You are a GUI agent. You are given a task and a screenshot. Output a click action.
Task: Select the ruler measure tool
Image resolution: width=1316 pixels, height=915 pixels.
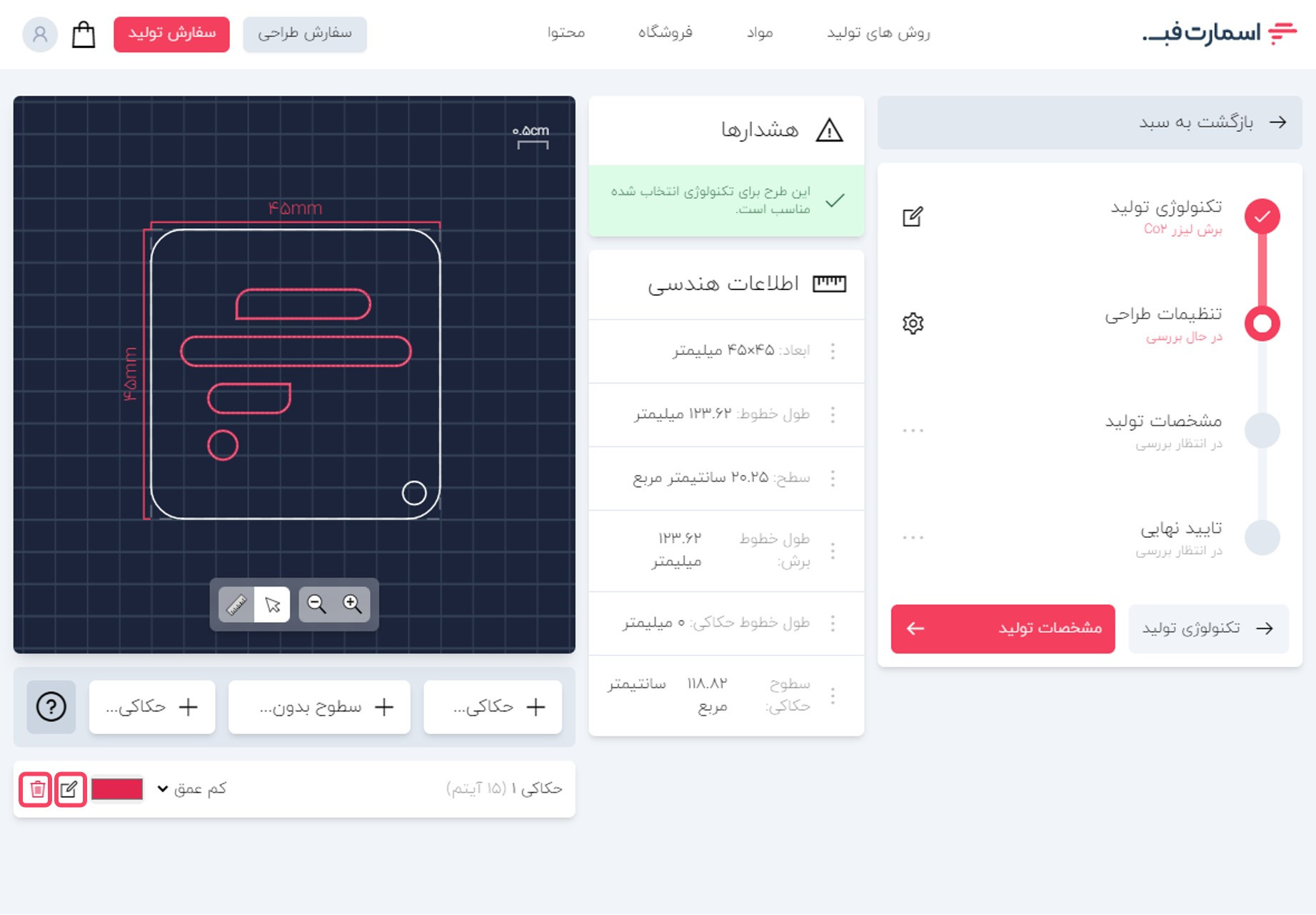236,605
